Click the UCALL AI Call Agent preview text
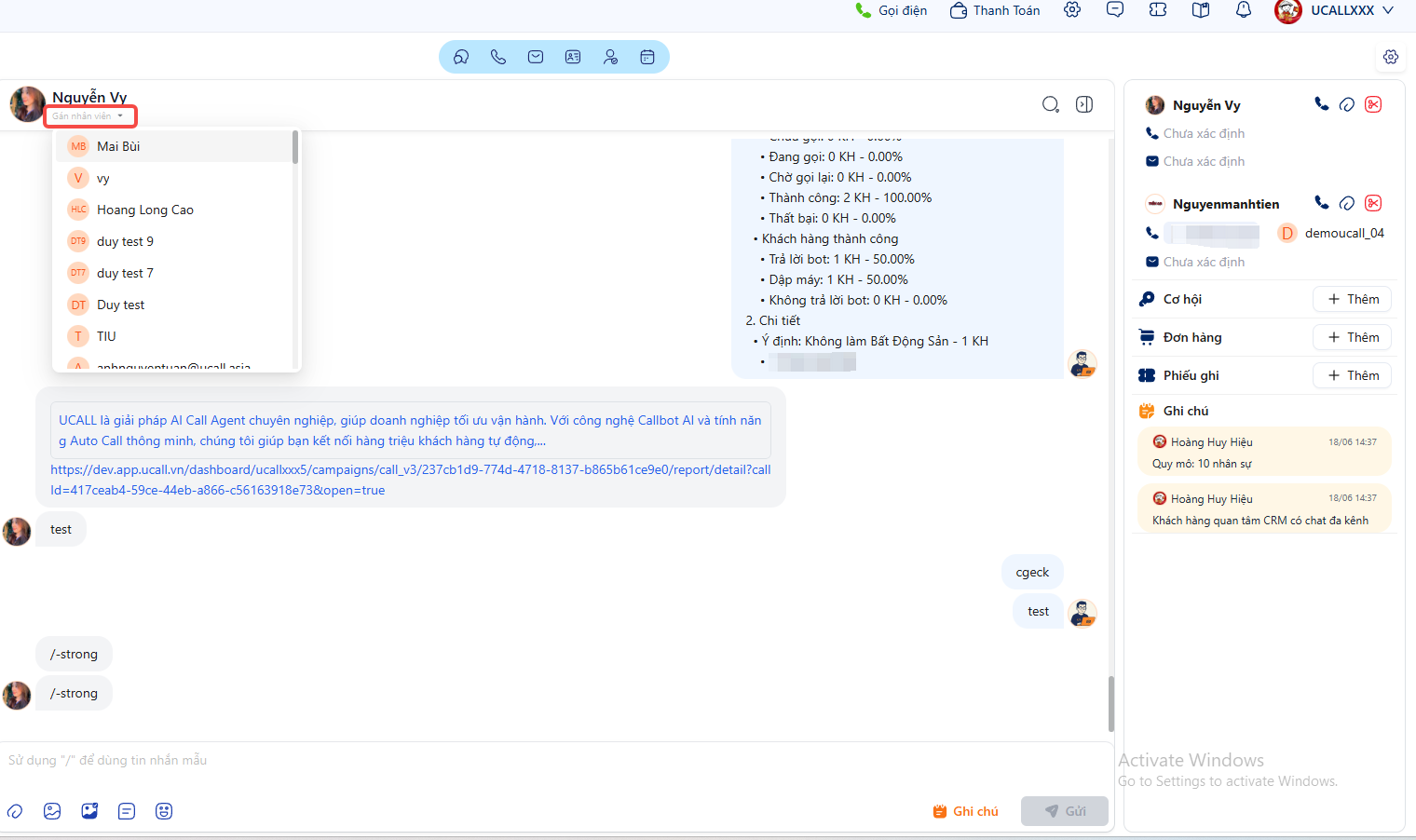Screen dimensions: 1416x840 pos(410,430)
